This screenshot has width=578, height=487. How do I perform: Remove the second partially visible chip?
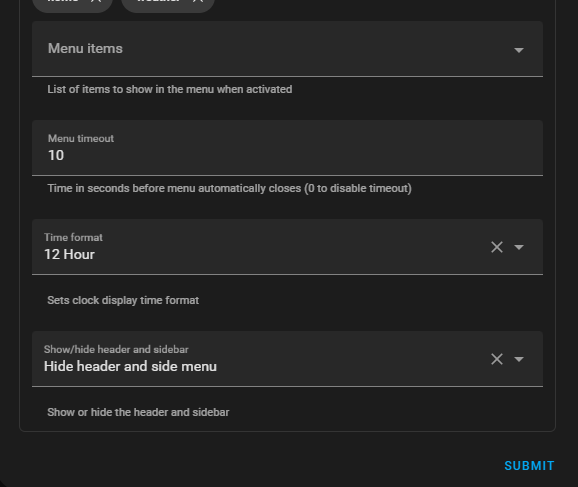(198, 1)
